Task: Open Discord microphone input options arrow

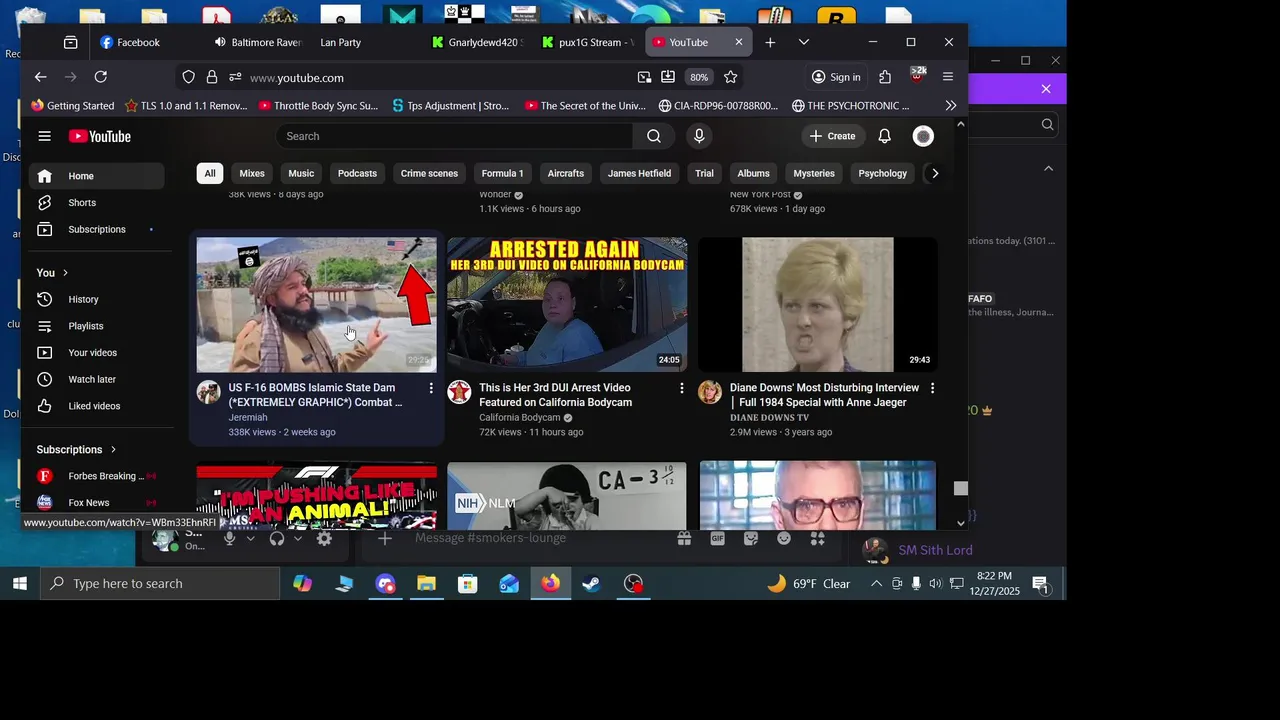Action: click(x=250, y=539)
